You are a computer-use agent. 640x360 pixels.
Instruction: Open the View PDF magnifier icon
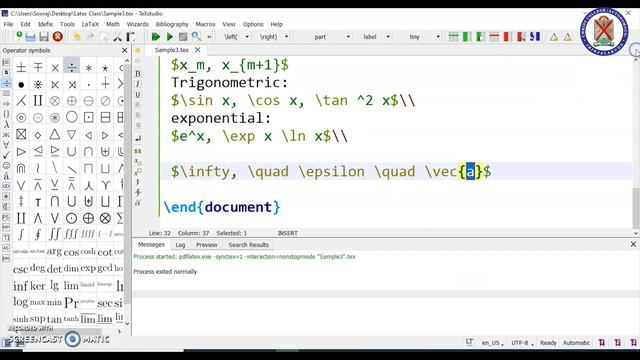pos(196,37)
